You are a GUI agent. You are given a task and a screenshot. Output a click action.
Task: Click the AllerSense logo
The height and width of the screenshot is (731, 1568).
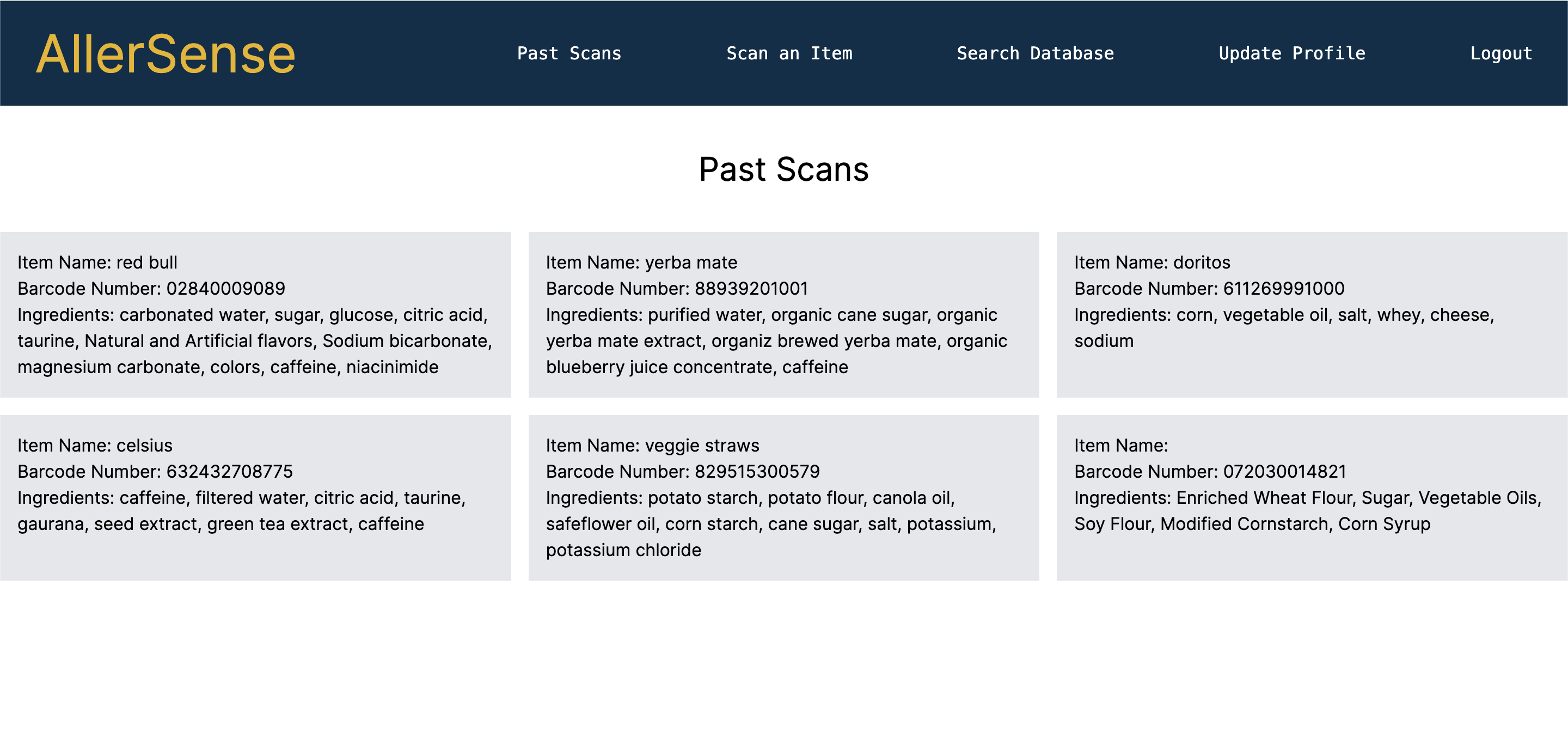pyautogui.click(x=166, y=54)
